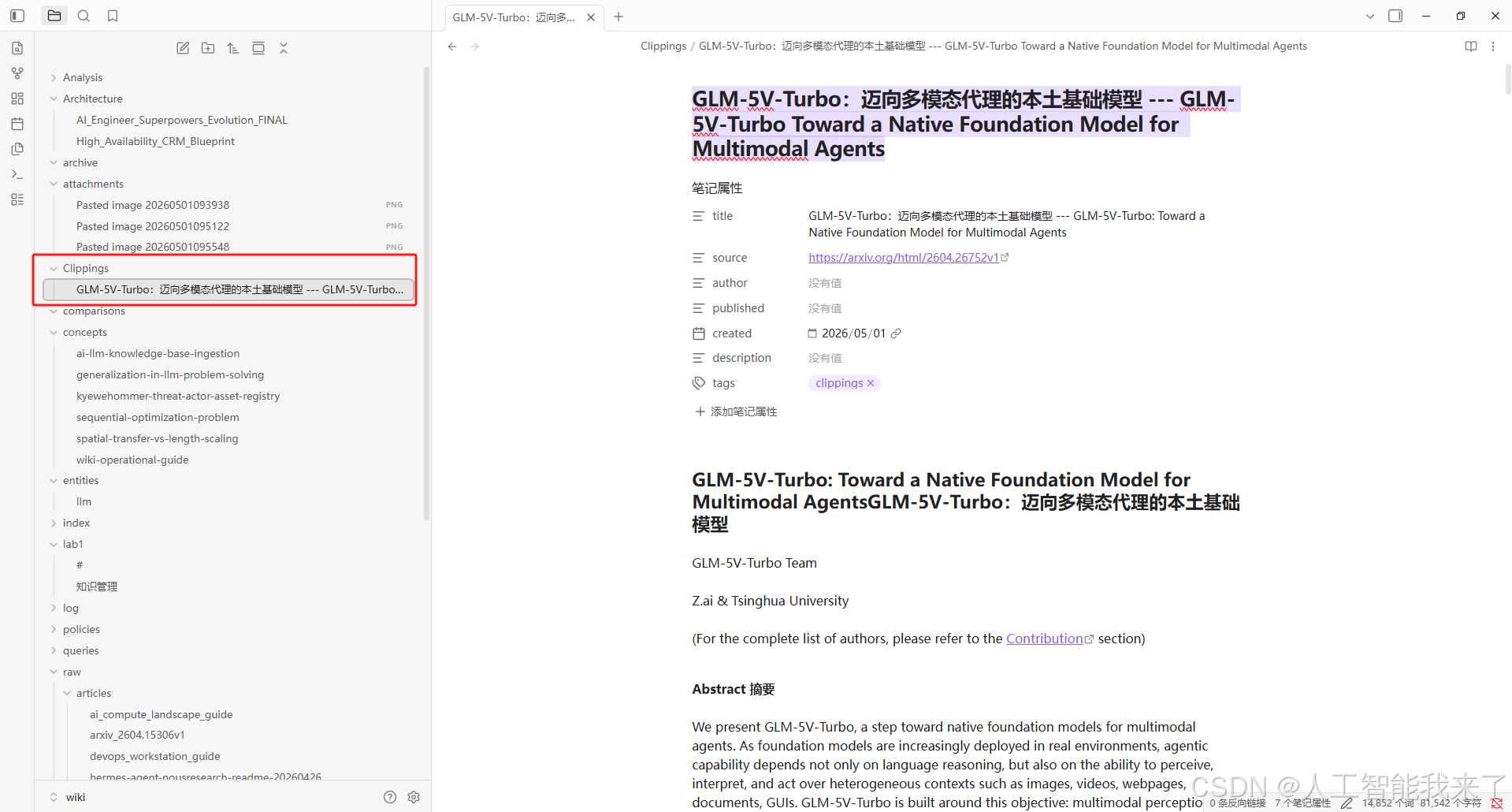Create a new note in file explorer
Viewport: 1512px width, 812px height.
pyautogui.click(x=183, y=48)
